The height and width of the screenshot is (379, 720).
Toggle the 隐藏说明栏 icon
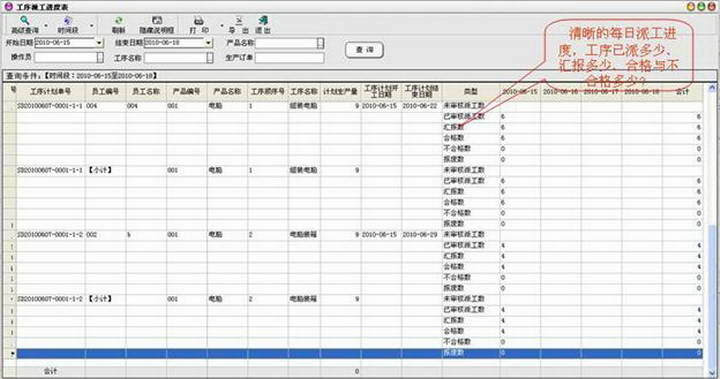click(157, 24)
